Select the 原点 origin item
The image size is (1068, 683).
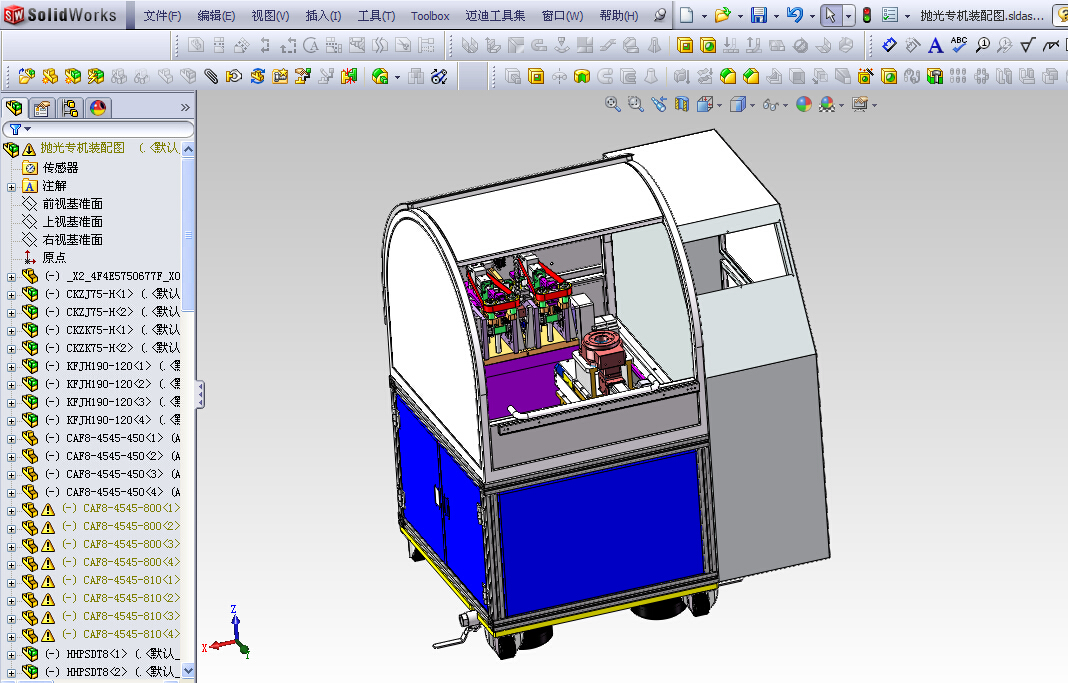coord(54,257)
